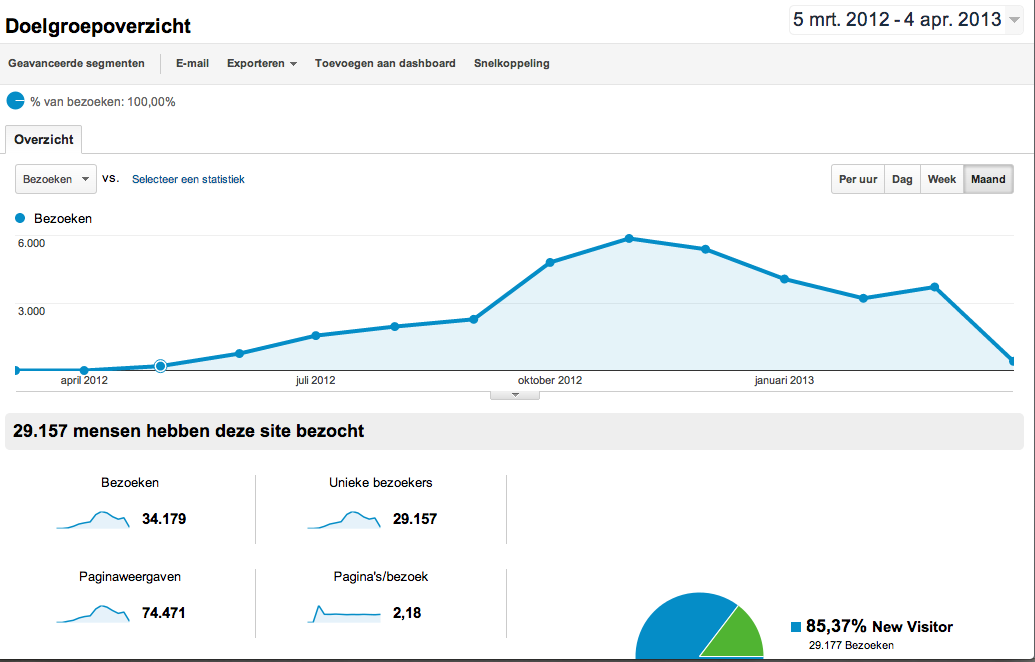
Task: Open the date range picker dropdown arrow
Action: tap(1014, 20)
